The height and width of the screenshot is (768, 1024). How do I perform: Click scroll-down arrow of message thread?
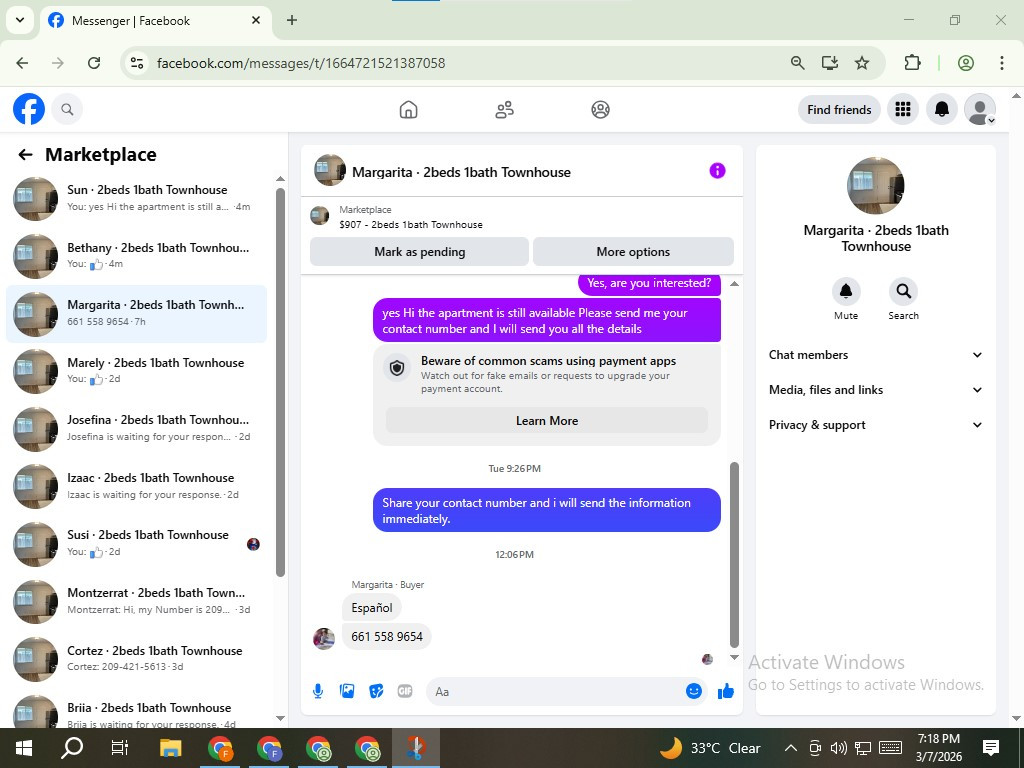click(734, 658)
